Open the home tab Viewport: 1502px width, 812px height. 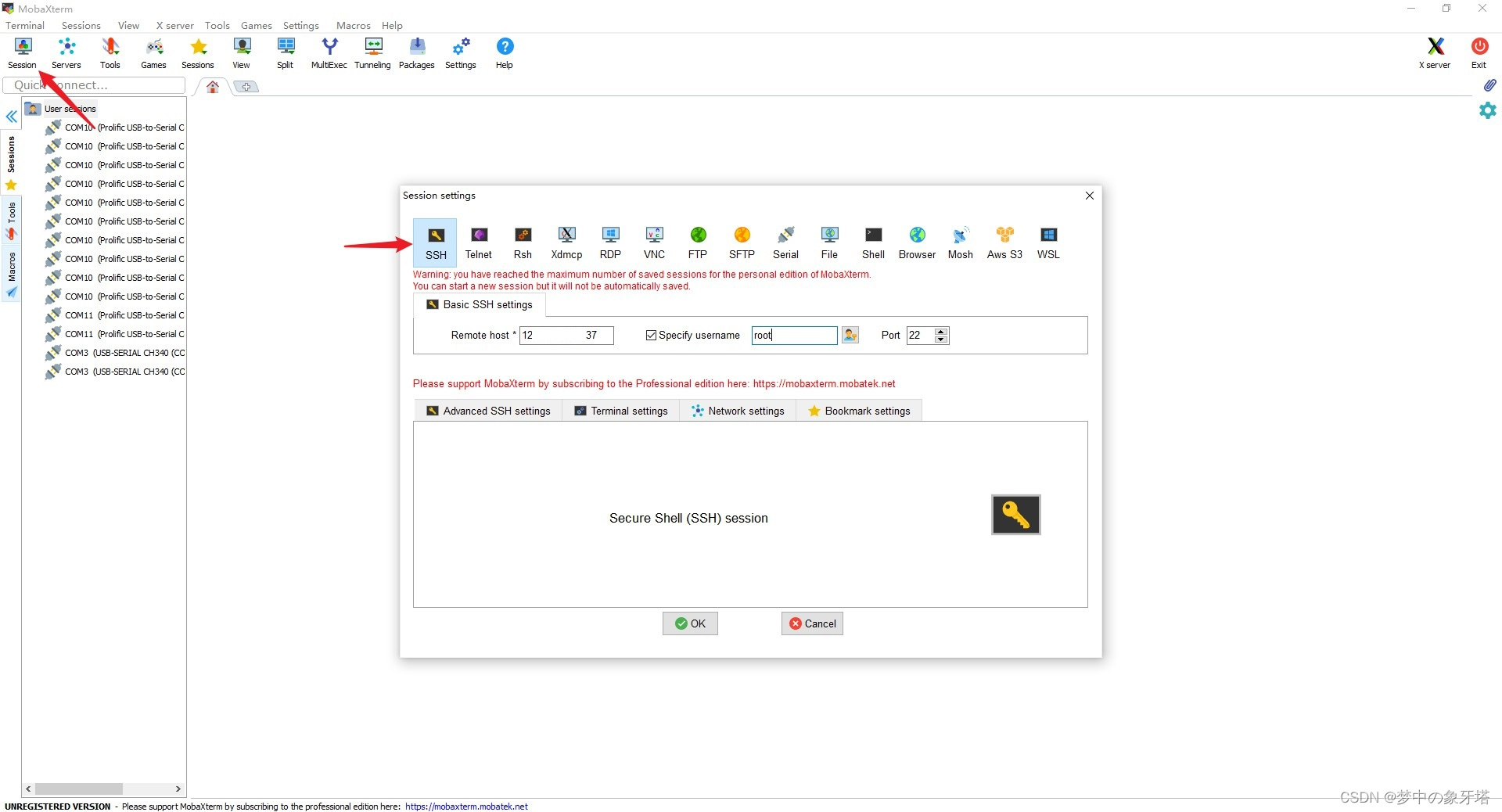coord(213,87)
